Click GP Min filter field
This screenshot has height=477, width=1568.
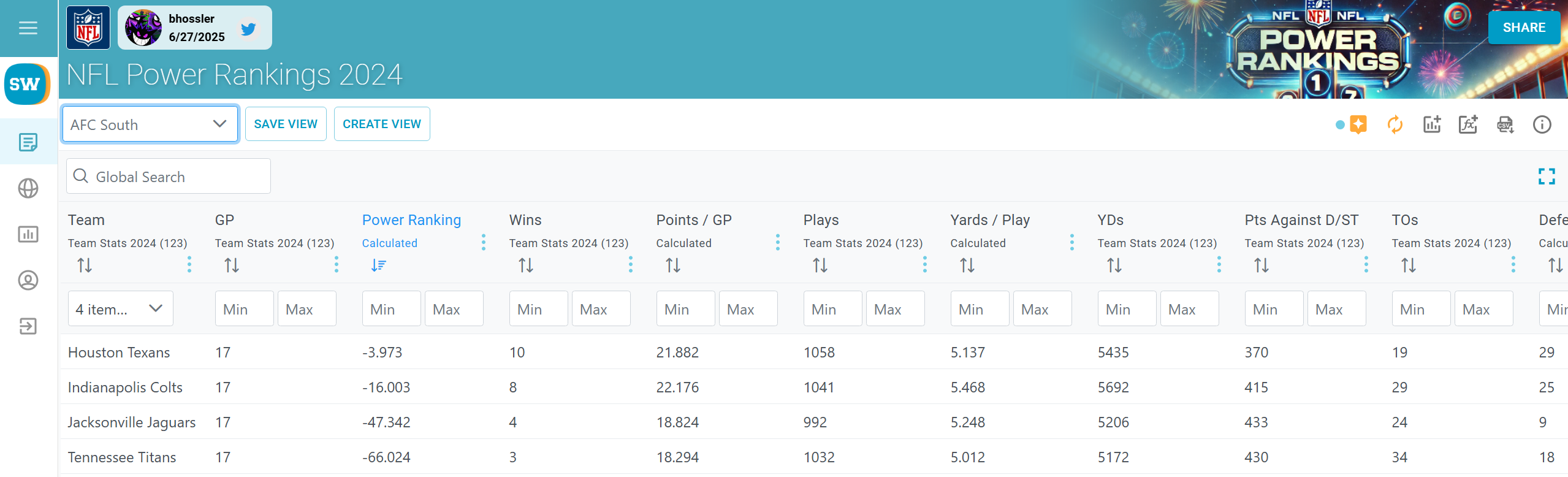(245, 308)
